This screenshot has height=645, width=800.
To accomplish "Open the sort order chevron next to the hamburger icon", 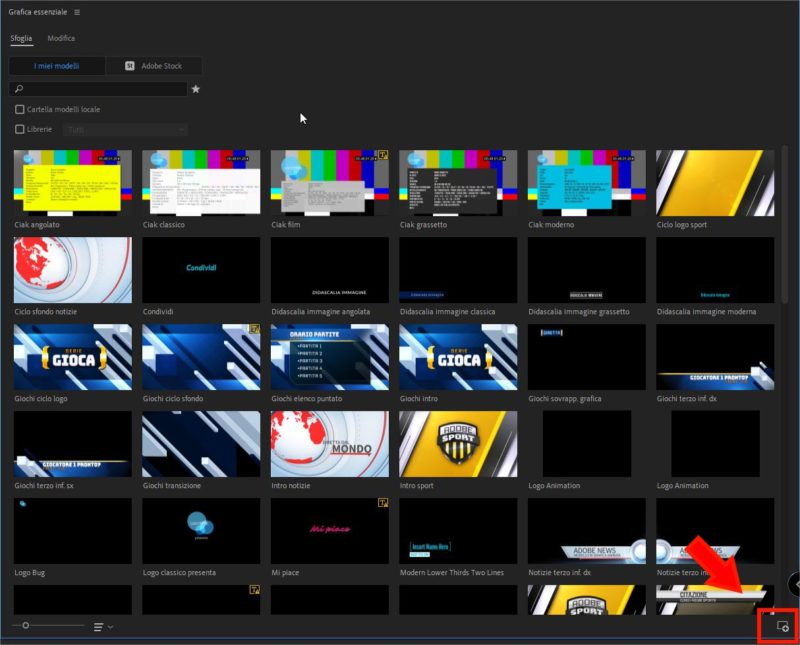I will coord(110,627).
